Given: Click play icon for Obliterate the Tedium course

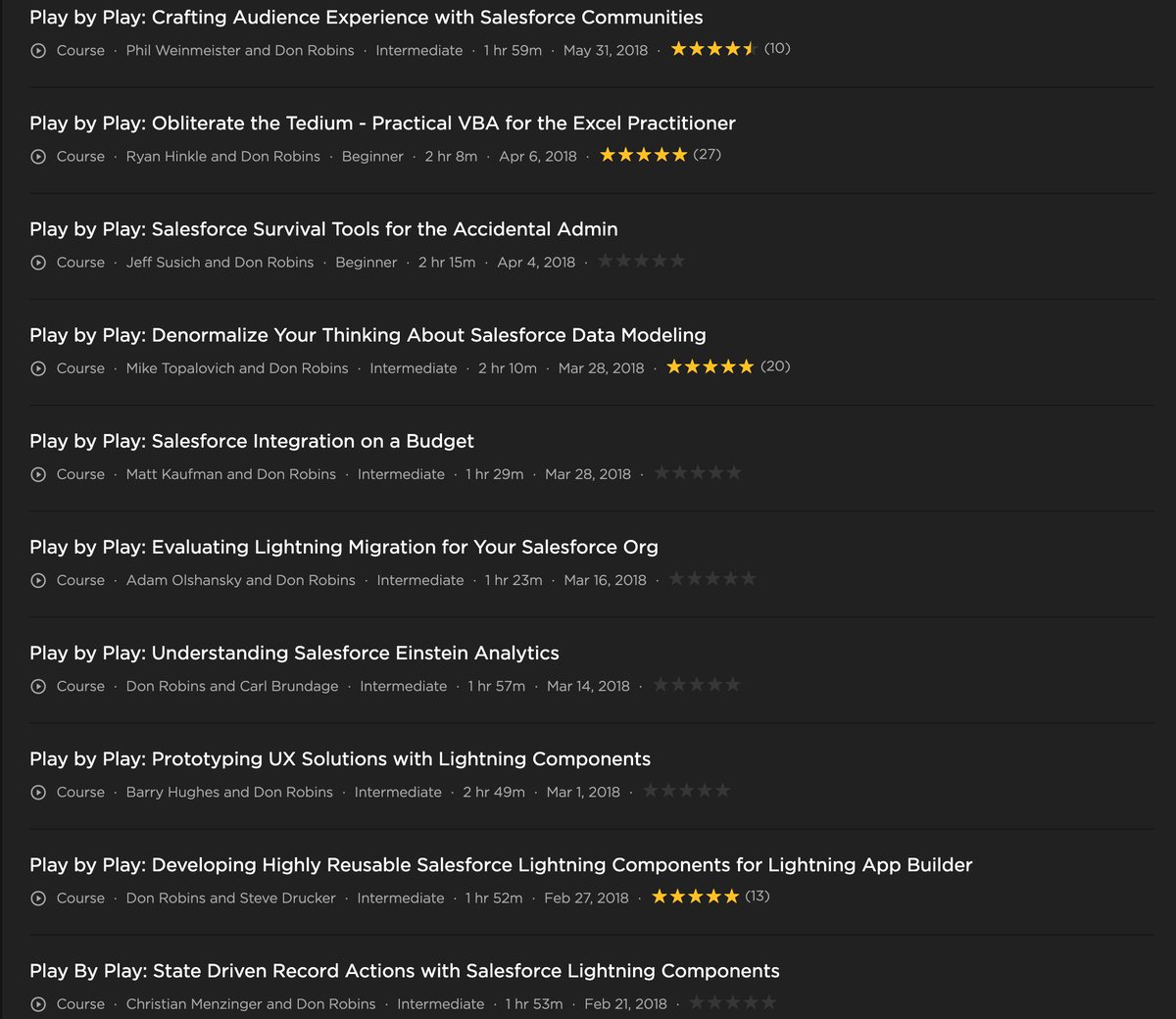Looking at the screenshot, I should pos(38,157).
